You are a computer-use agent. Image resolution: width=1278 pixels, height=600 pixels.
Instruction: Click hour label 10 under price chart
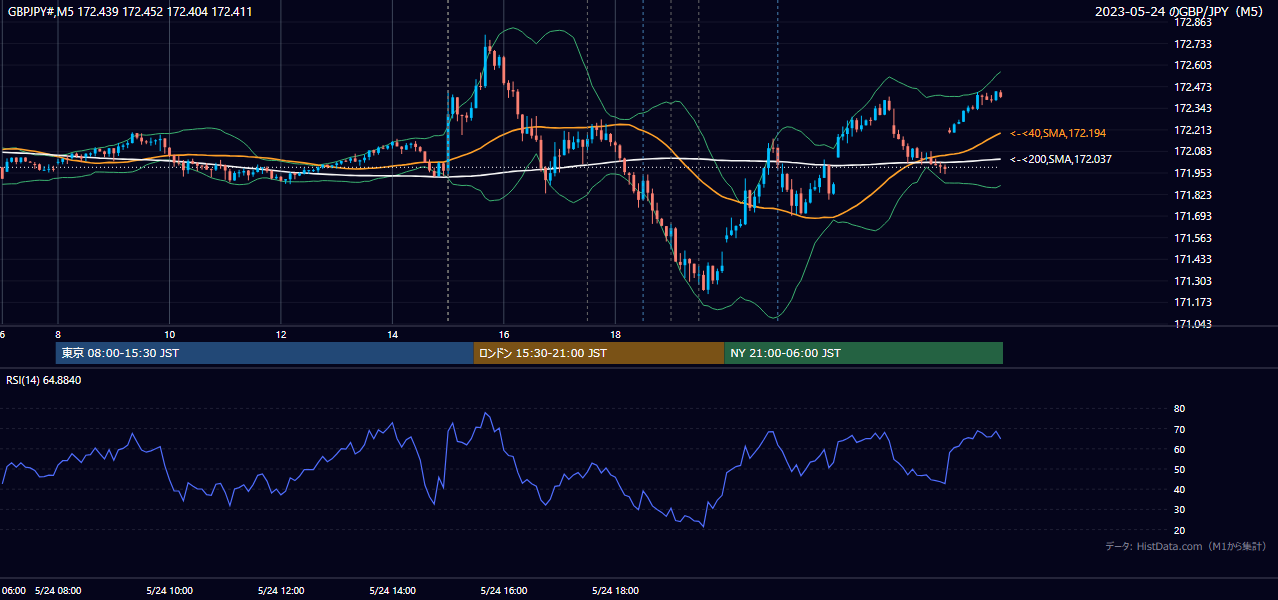point(170,335)
